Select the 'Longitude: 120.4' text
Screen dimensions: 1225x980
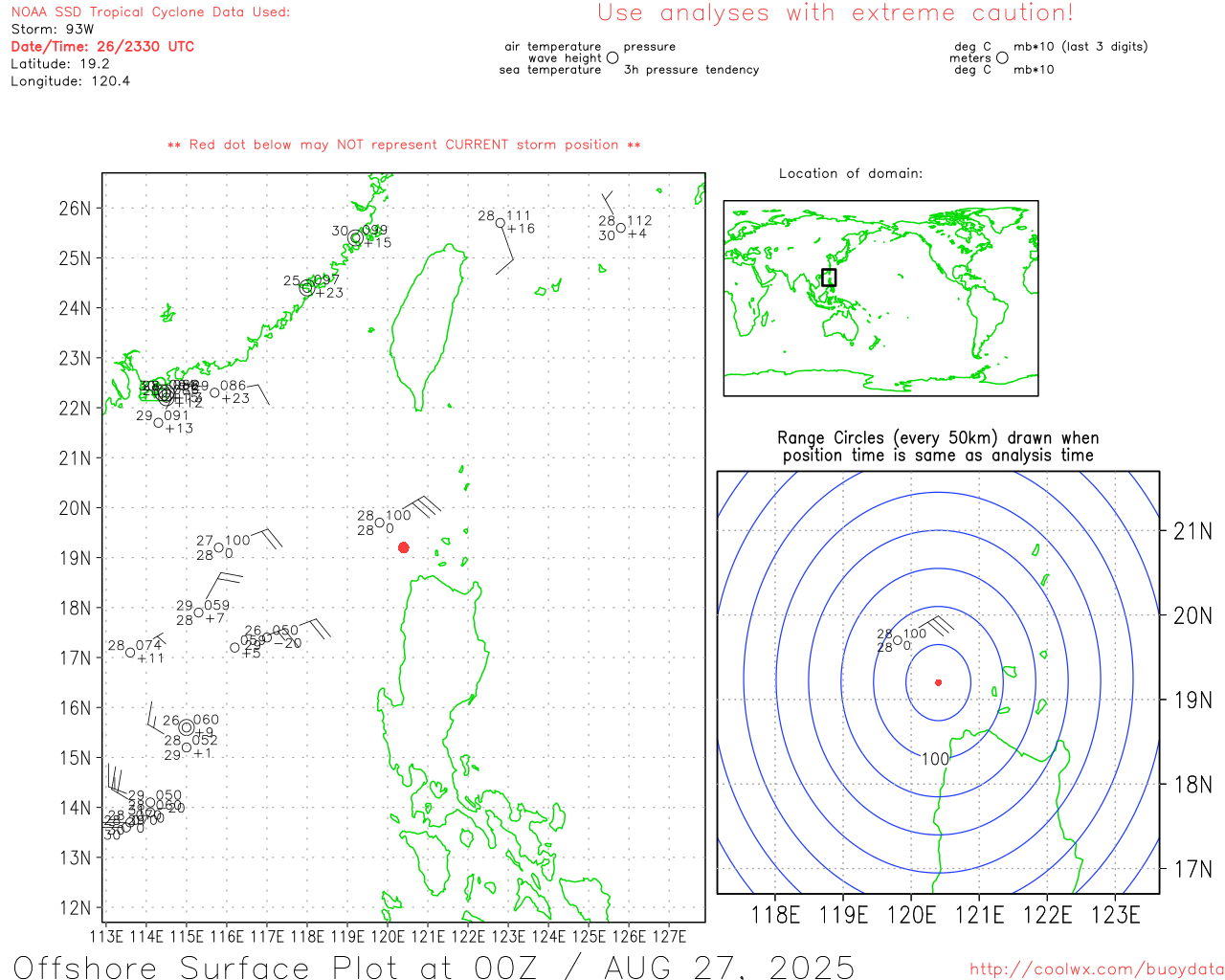point(70,81)
